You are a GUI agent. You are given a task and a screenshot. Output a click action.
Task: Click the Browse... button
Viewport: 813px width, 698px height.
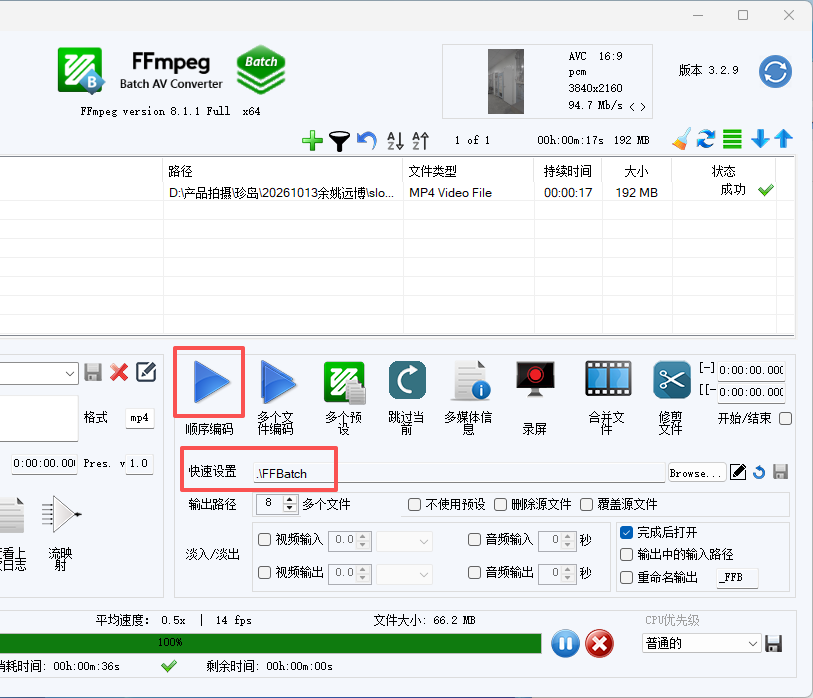696,473
